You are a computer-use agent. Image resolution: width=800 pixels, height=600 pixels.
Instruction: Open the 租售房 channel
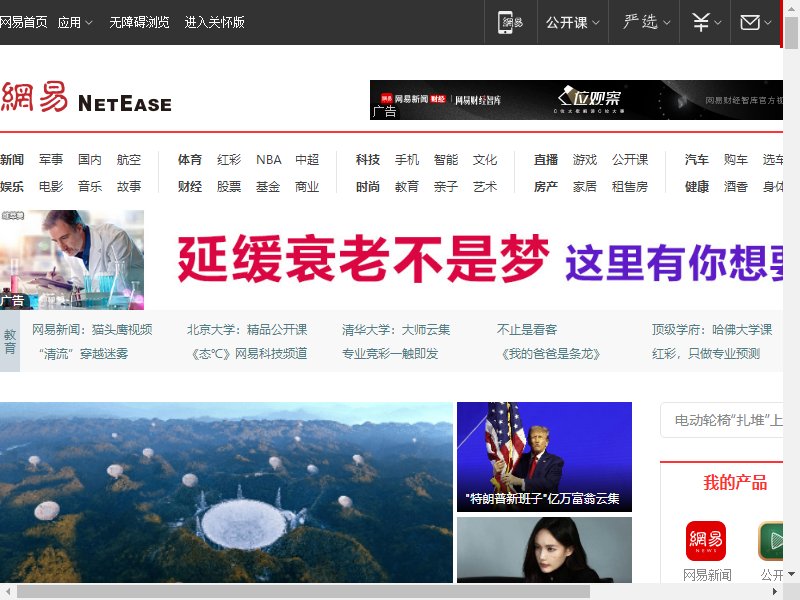[x=630, y=187]
